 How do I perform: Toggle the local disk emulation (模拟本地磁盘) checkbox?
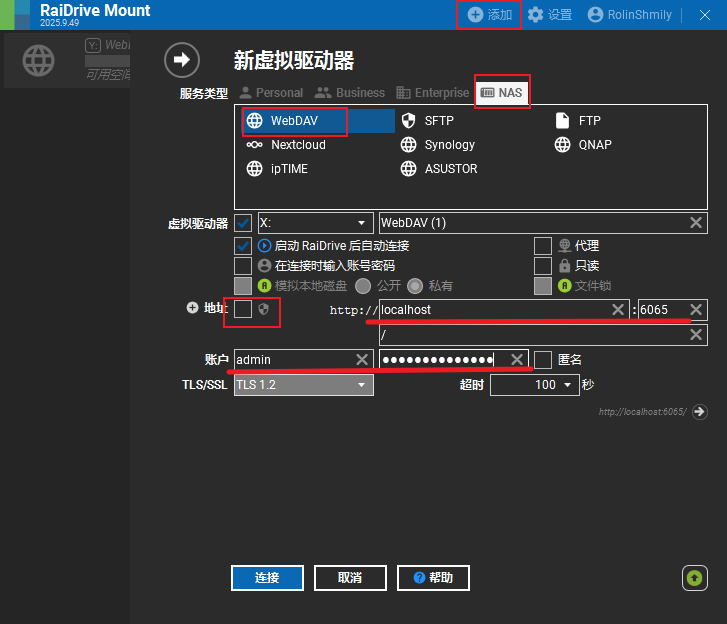click(x=243, y=286)
